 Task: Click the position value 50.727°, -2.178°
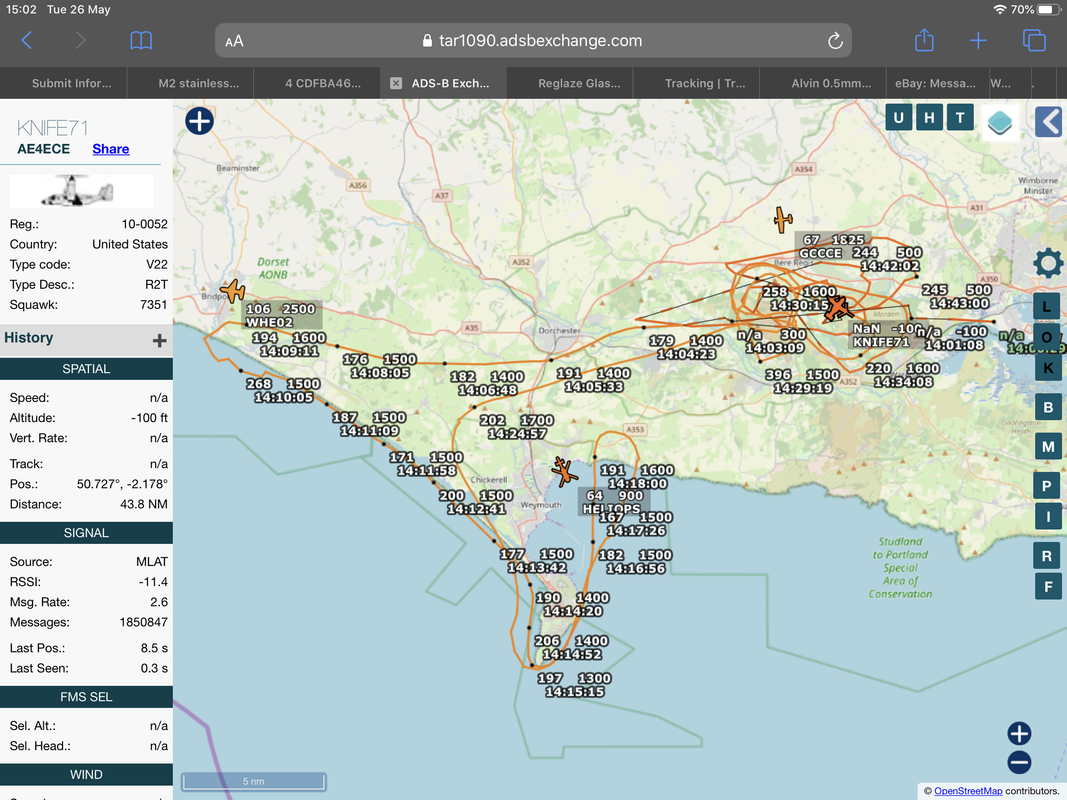point(122,484)
